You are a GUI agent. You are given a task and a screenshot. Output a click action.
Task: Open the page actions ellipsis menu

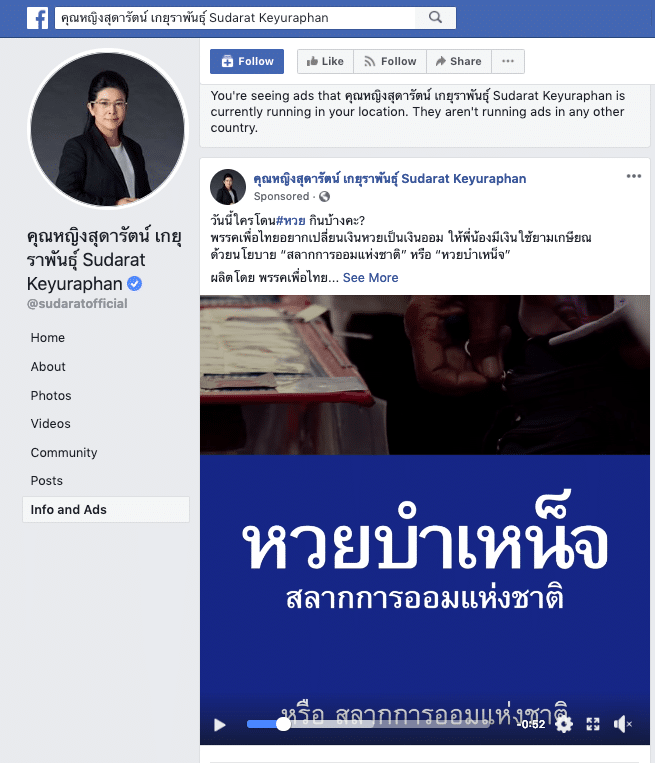[x=508, y=61]
